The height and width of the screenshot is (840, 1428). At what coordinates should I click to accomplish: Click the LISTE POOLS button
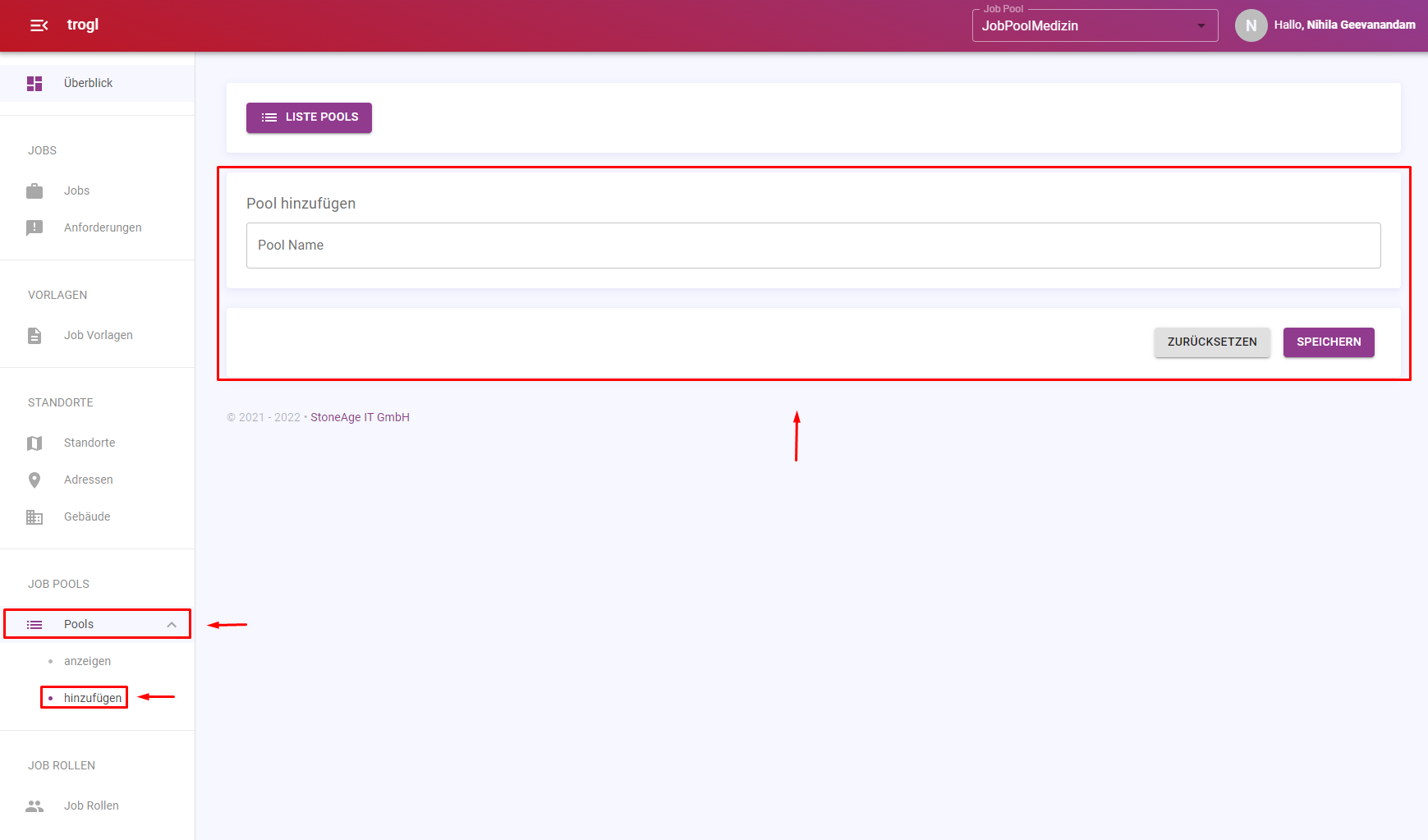(x=309, y=117)
